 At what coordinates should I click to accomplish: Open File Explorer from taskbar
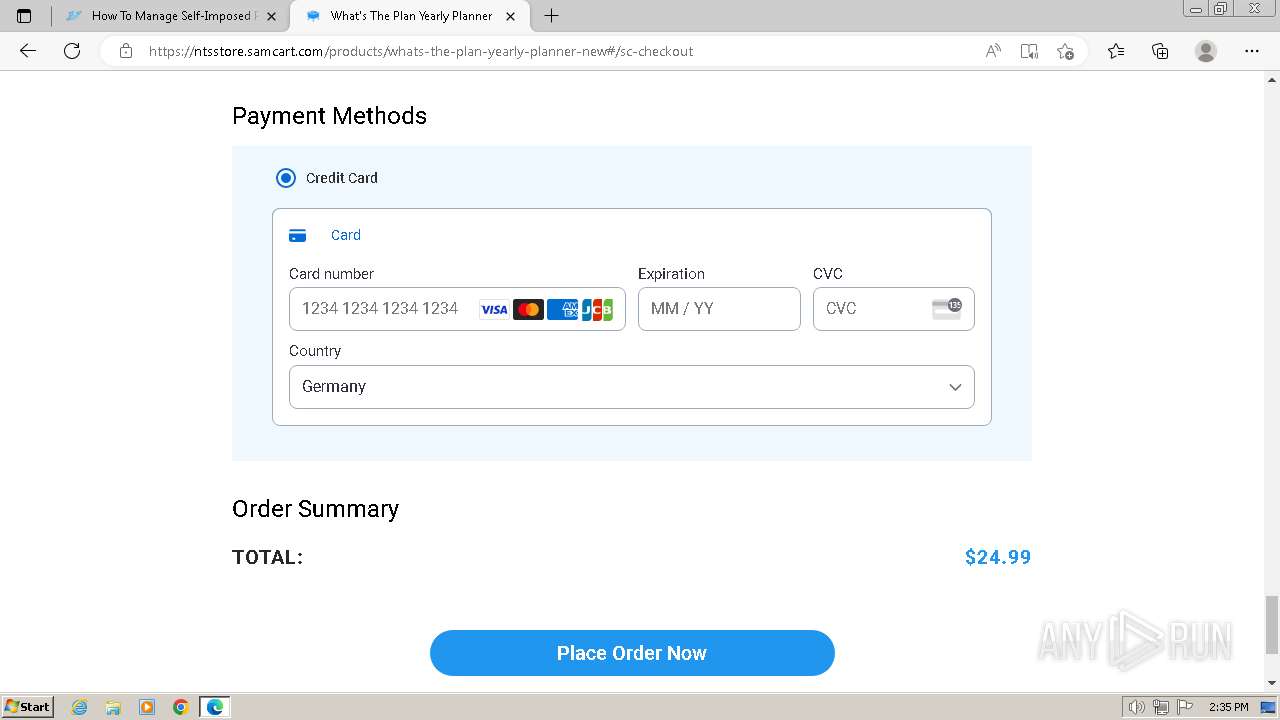113,707
